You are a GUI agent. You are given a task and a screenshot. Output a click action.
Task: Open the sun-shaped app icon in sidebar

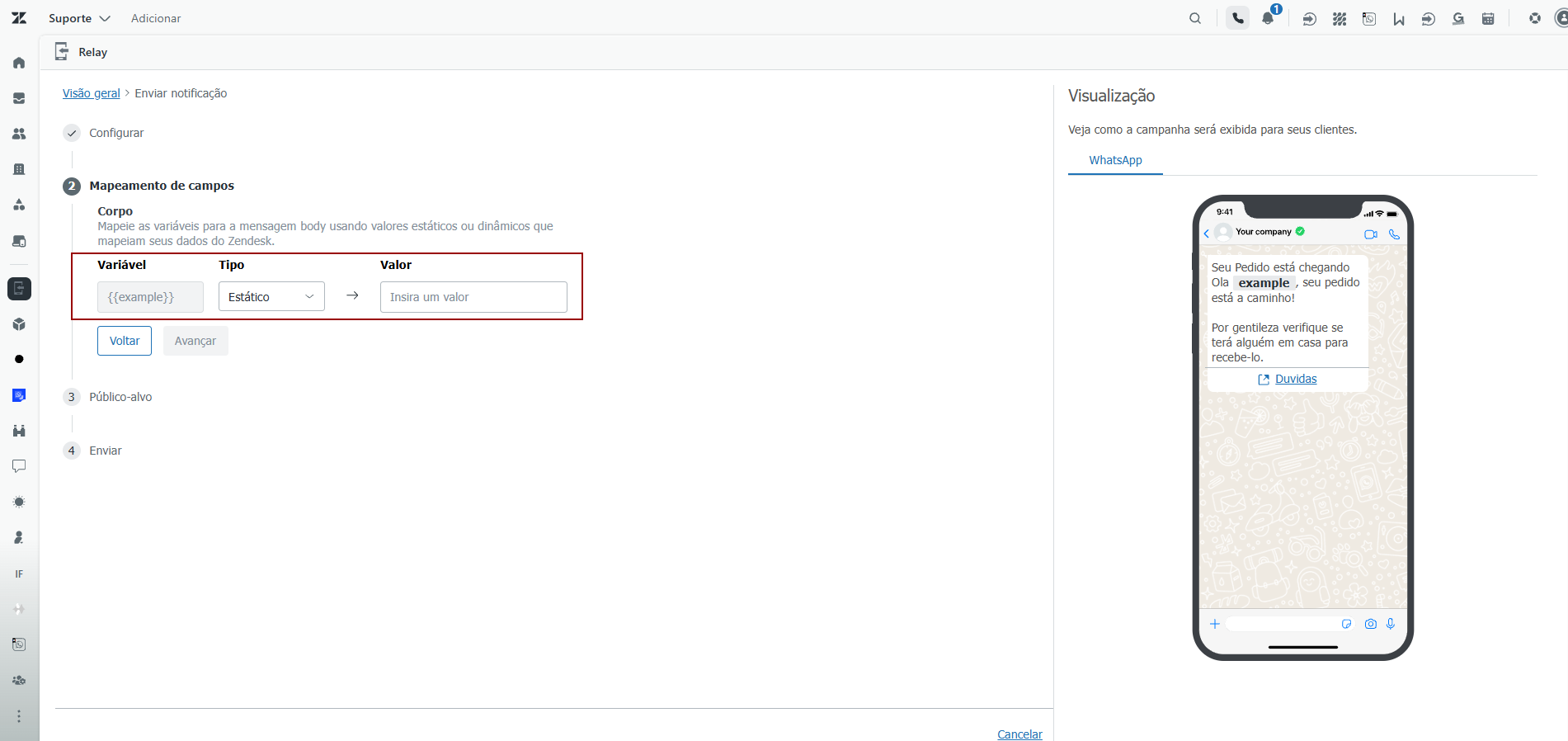(19, 502)
